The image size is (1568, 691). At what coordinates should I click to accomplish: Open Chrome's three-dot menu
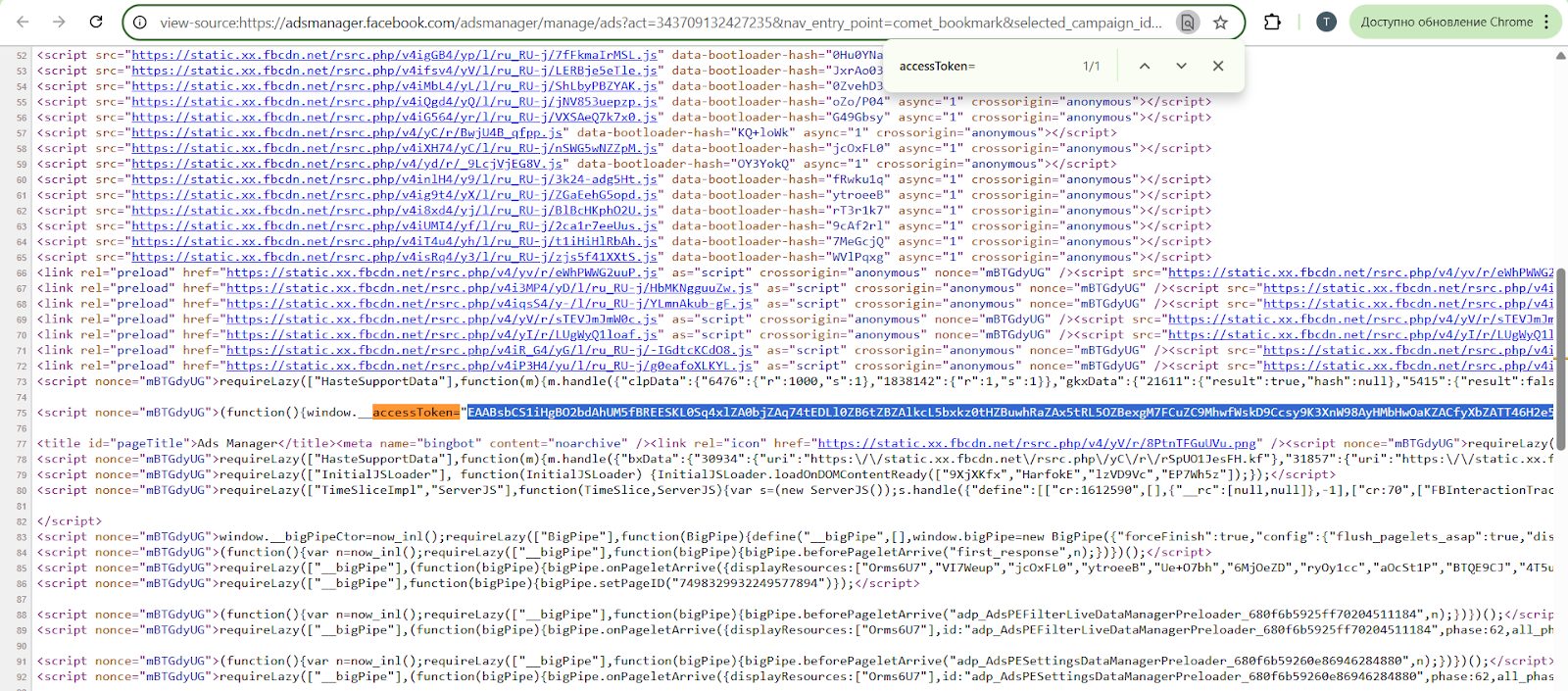point(1546,22)
